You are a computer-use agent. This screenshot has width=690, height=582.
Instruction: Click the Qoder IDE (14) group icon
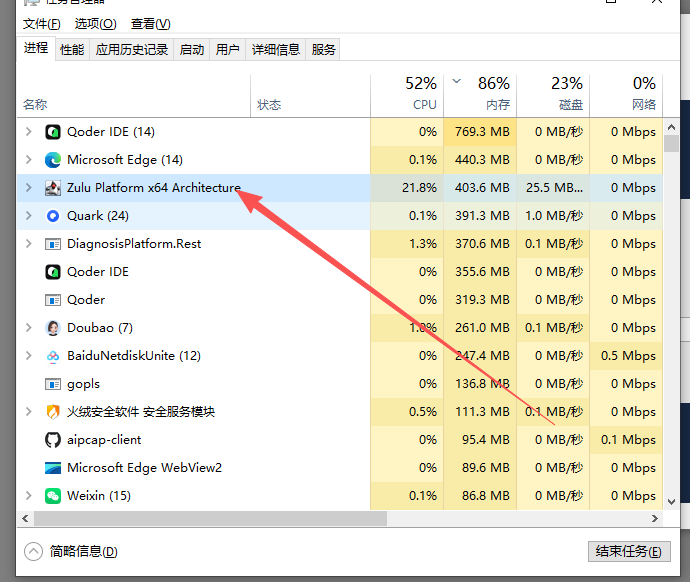coord(53,132)
